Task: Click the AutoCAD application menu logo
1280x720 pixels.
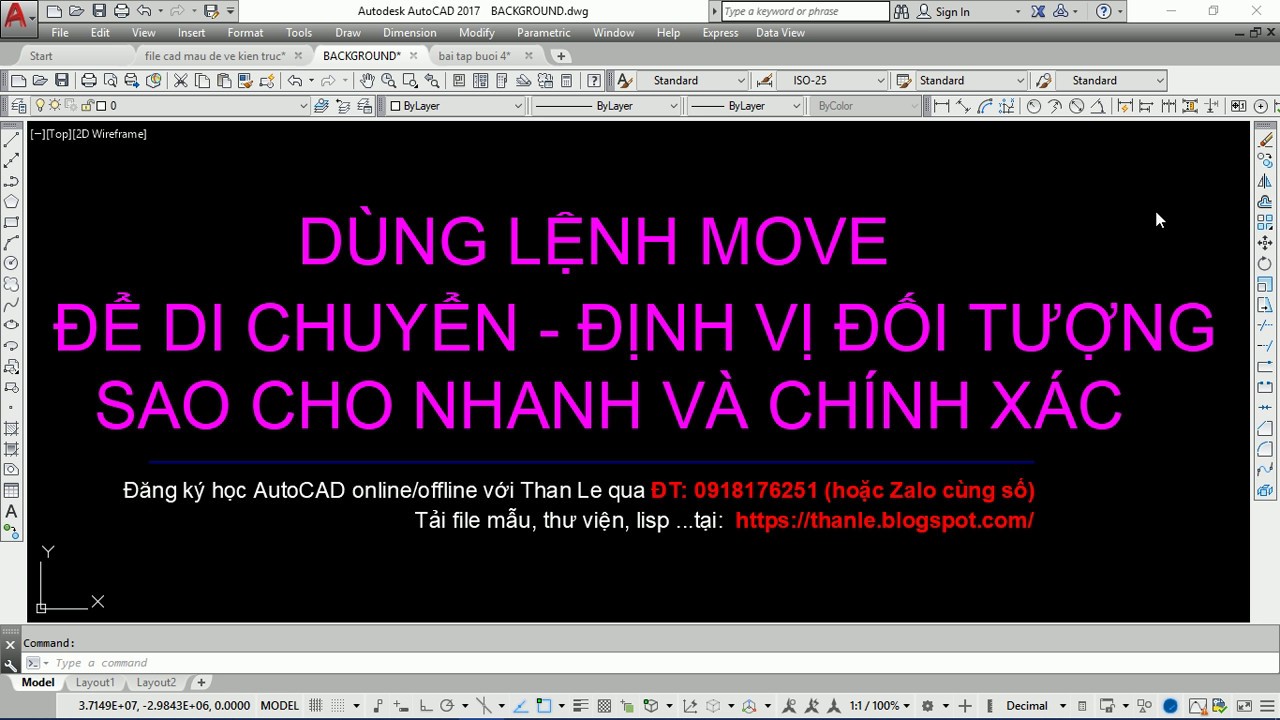Action: click(x=16, y=16)
